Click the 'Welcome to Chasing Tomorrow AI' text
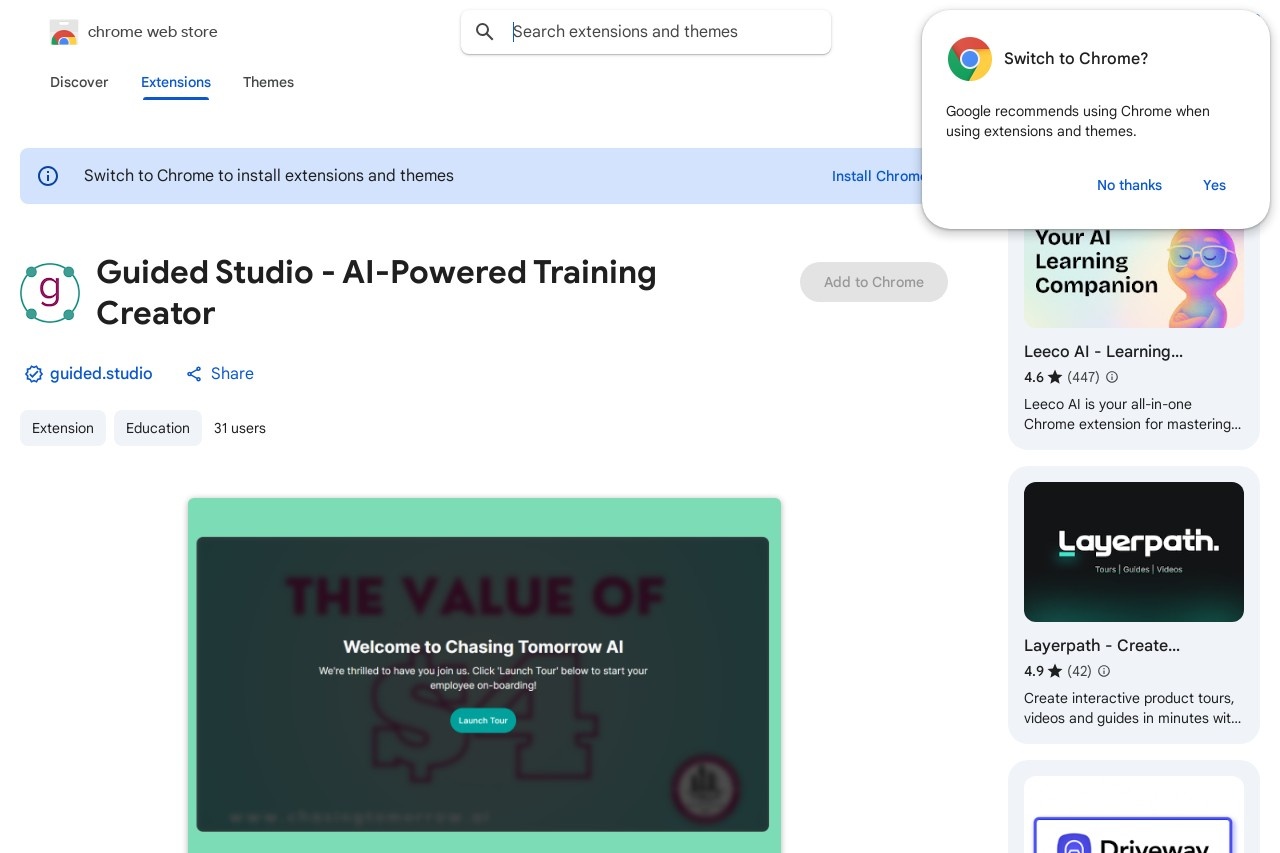The width and height of the screenshot is (1280, 853). (x=483, y=647)
